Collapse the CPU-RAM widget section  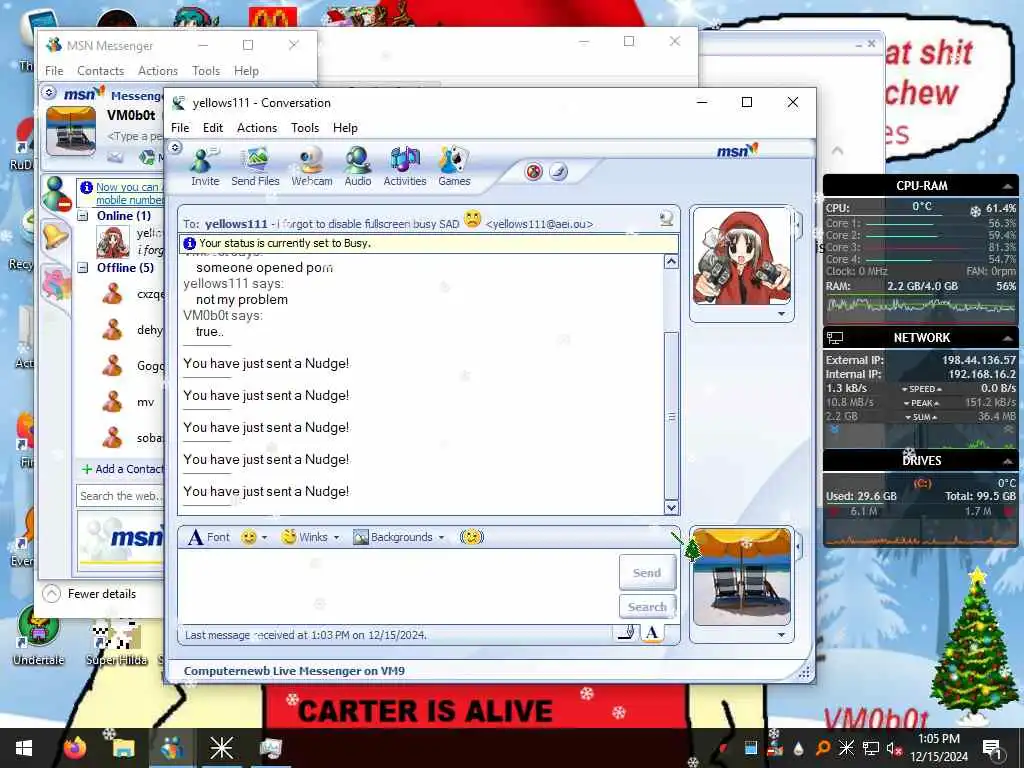click(x=1008, y=186)
